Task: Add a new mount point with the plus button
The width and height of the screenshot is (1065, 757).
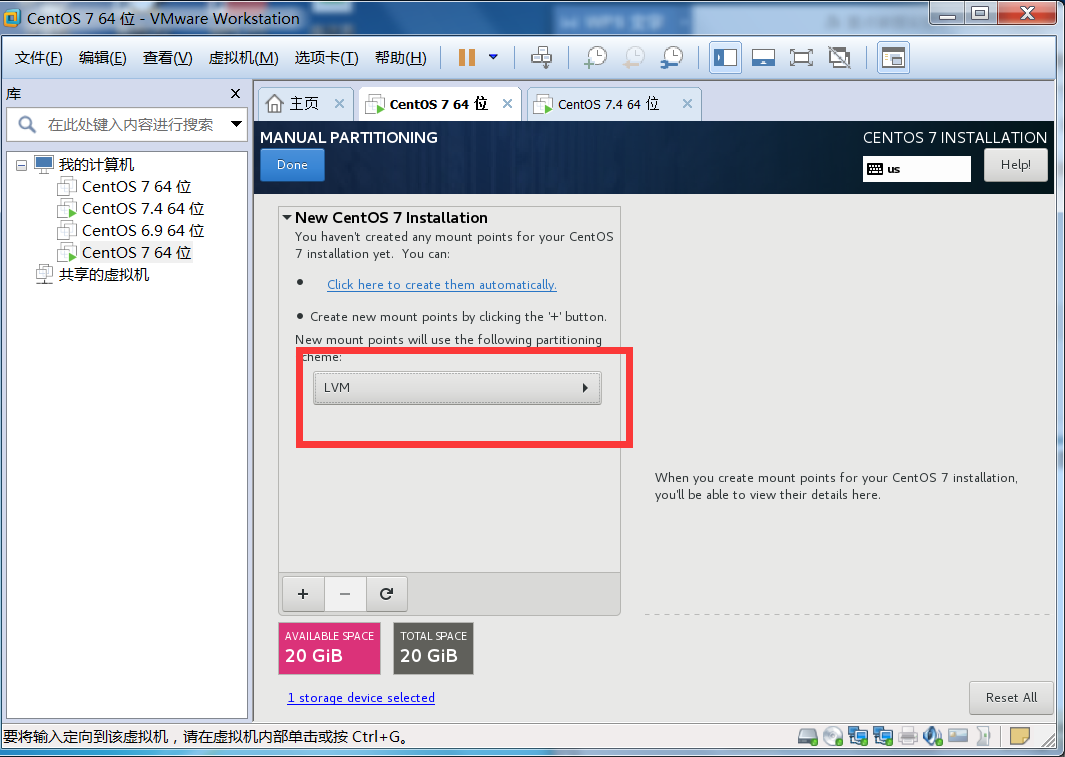Action: tap(303, 594)
